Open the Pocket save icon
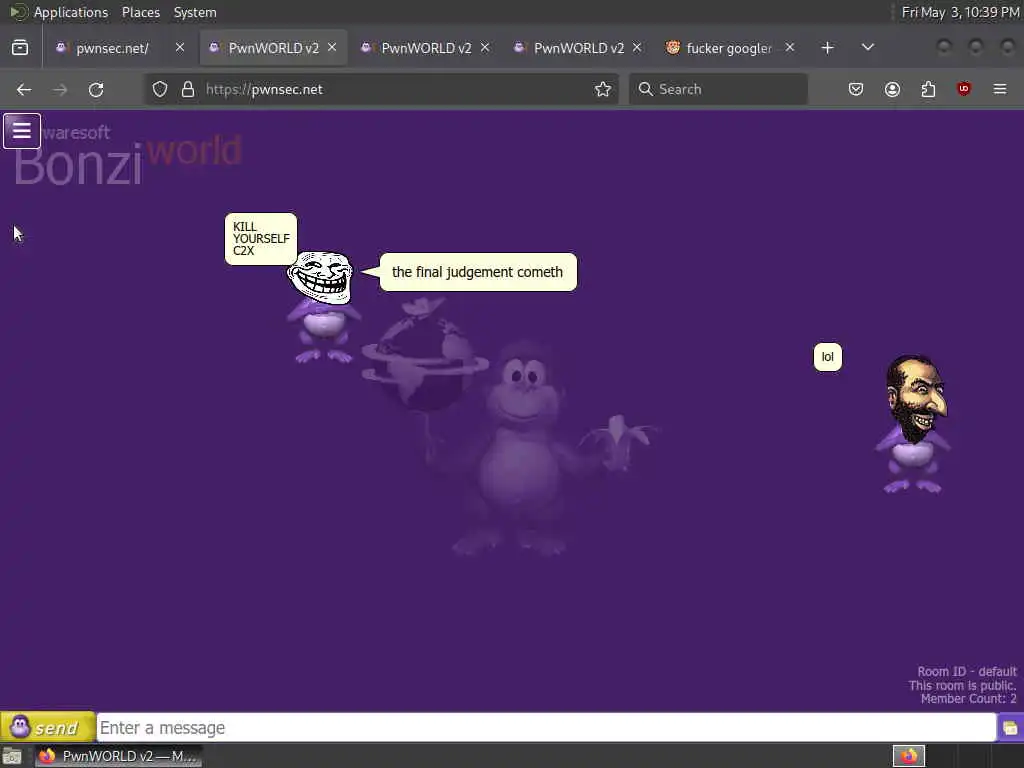The width and height of the screenshot is (1024, 768). click(856, 89)
